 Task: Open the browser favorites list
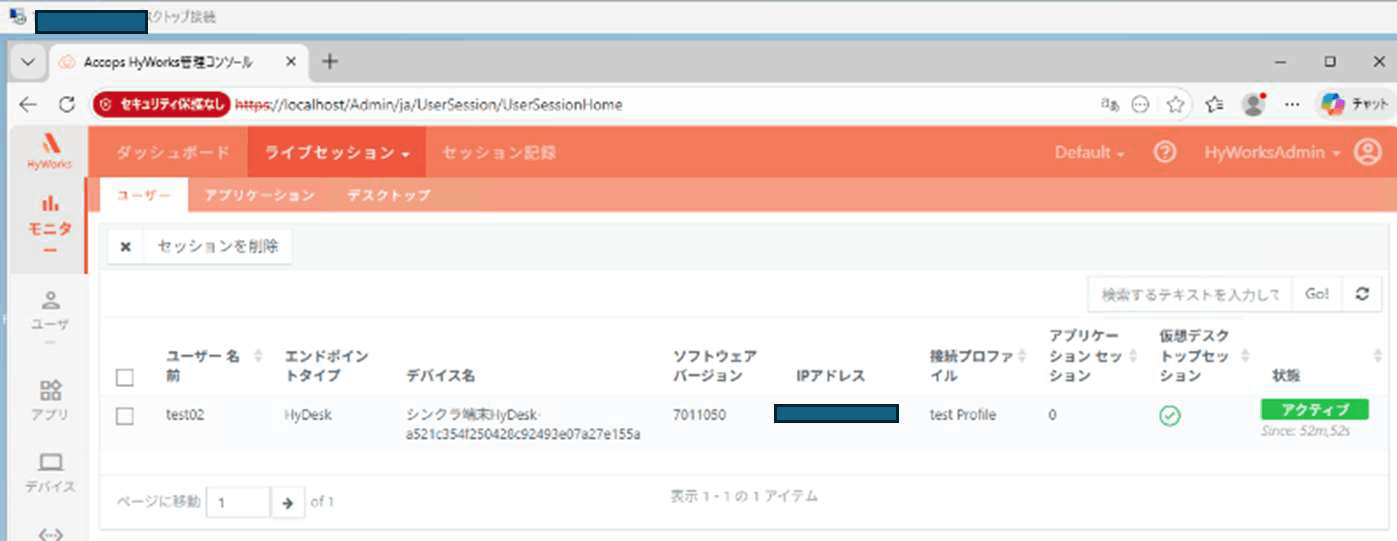(x=1214, y=104)
